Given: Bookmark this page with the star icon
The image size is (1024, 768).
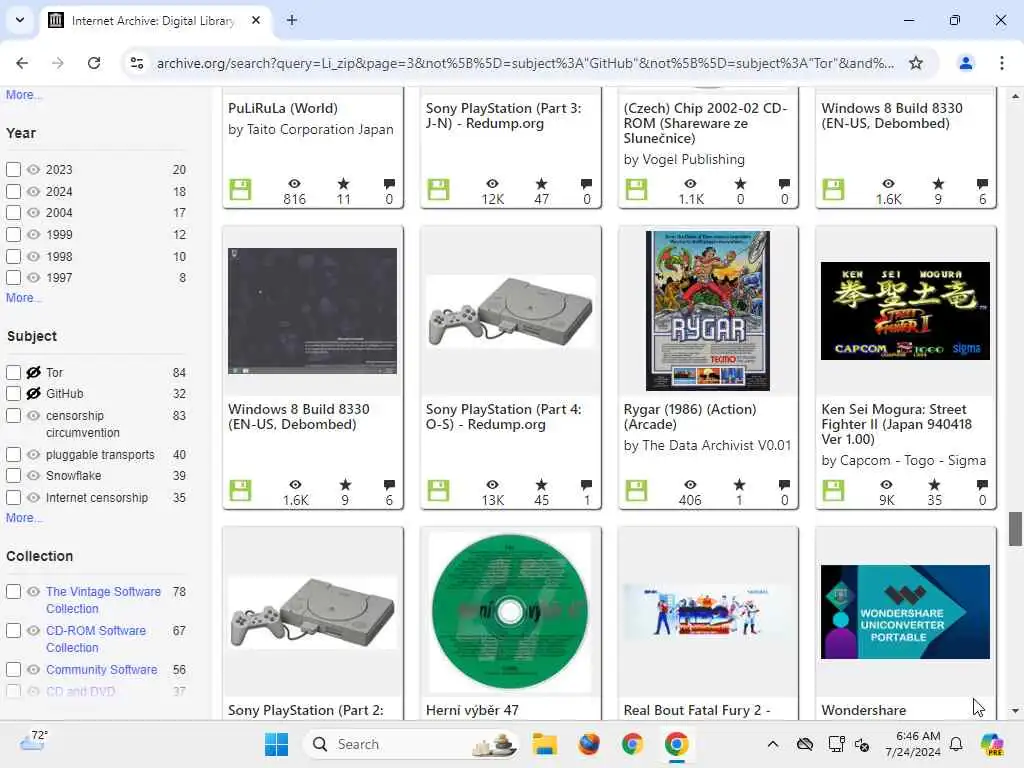Looking at the screenshot, I should tap(916, 63).
